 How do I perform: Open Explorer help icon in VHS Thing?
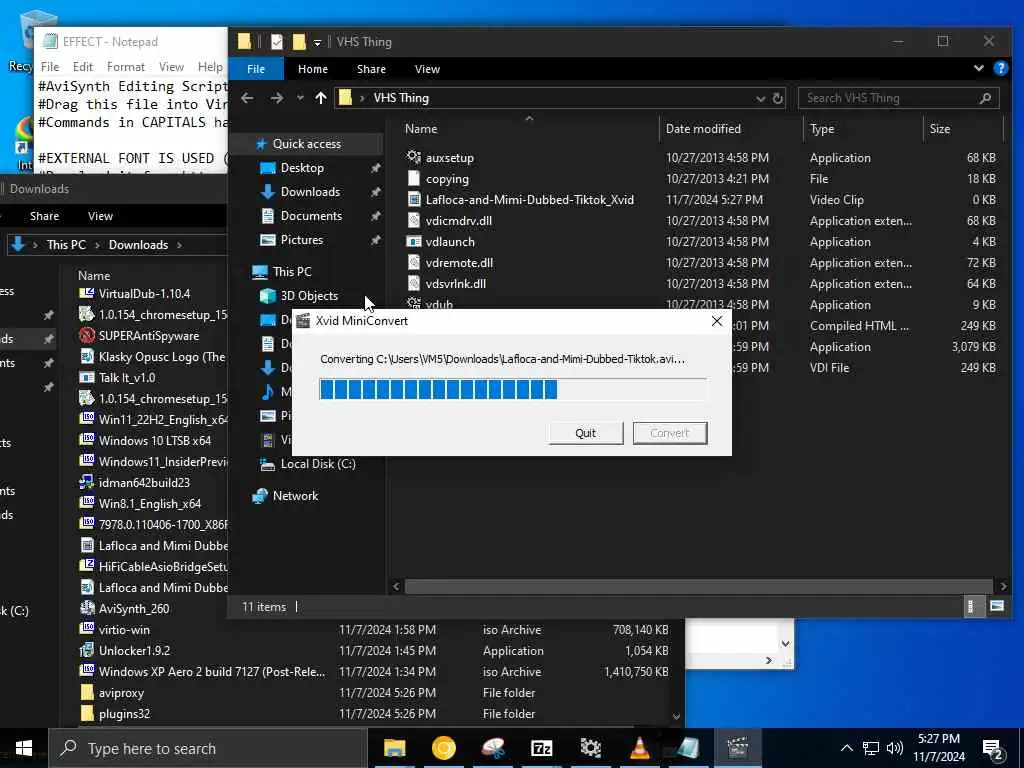1000,68
